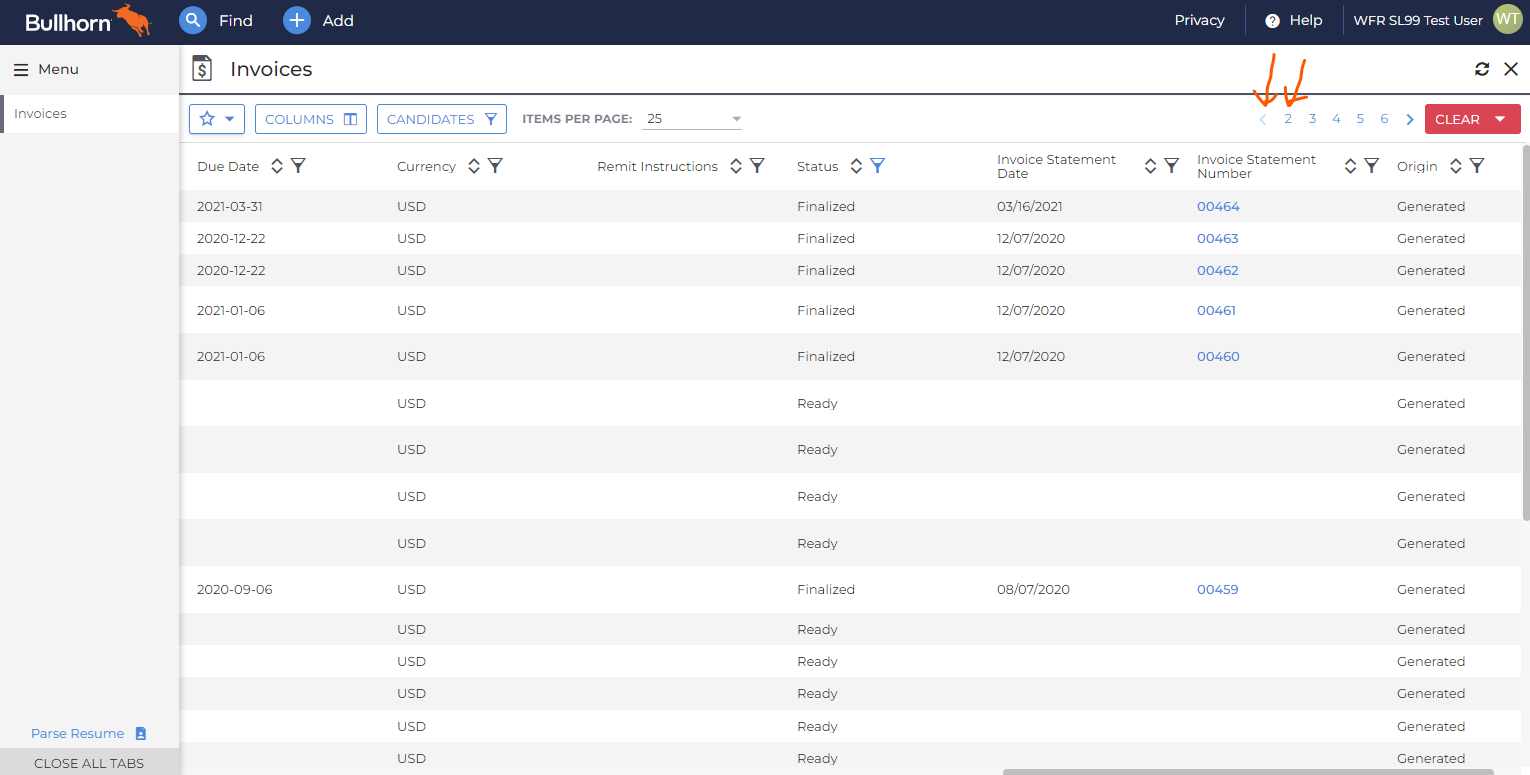Click the Parse Resume document icon
The width and height of the screenshot is (1530, 775).
pyautogui.click(x=141, y=733)
